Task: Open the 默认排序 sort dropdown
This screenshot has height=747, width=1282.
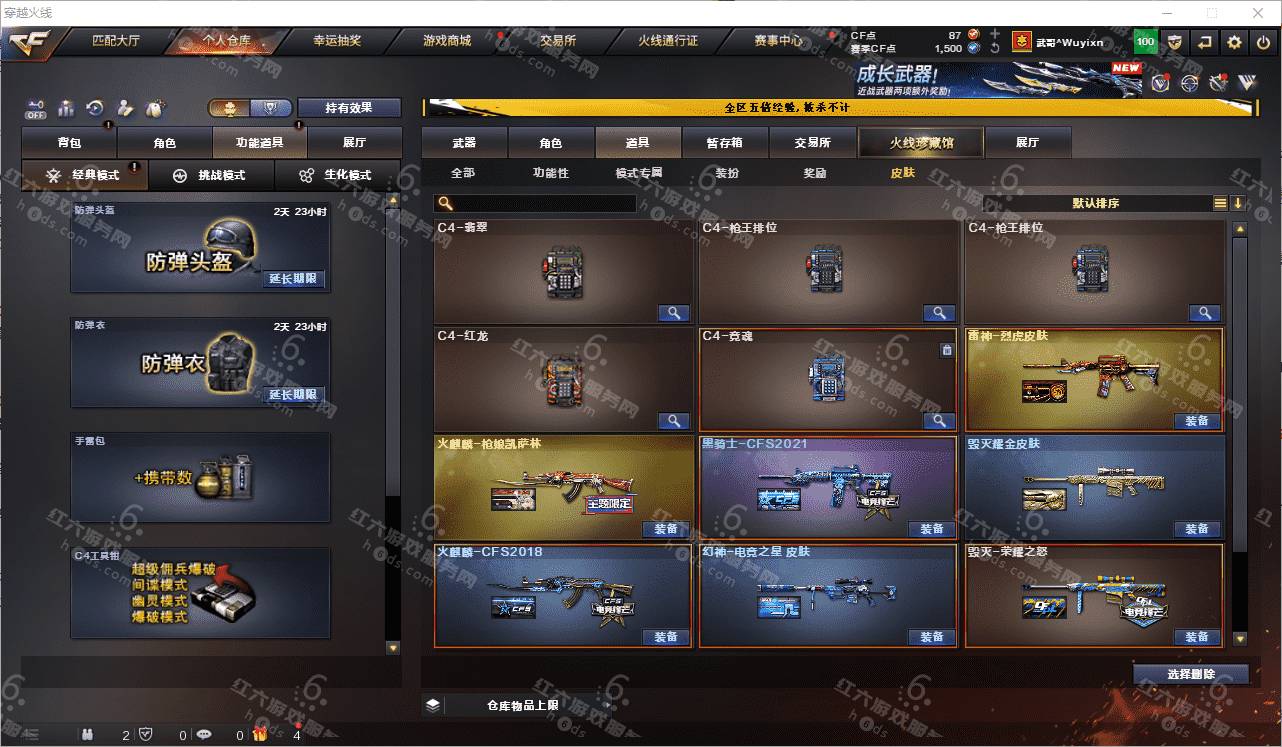Action: click(x=1096, y=203)
